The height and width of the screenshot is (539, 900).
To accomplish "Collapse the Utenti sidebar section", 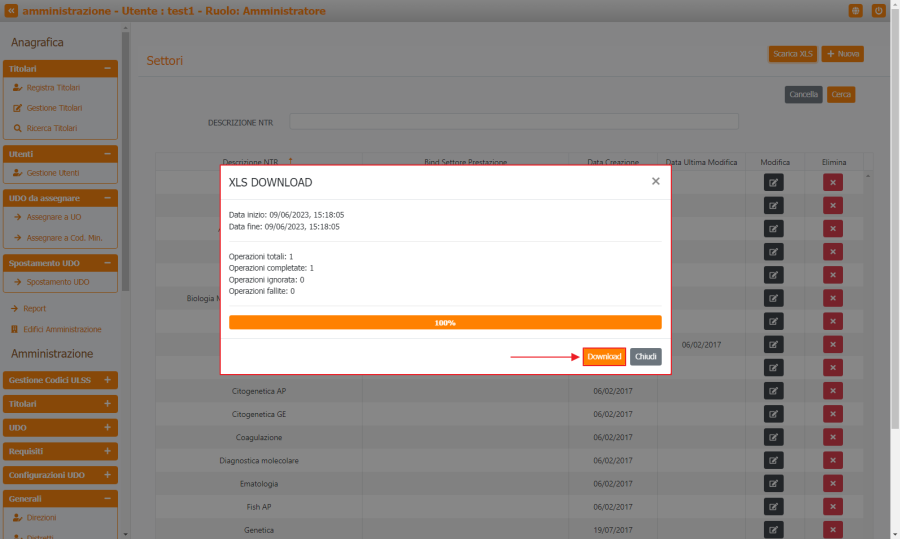I will 107,154.
